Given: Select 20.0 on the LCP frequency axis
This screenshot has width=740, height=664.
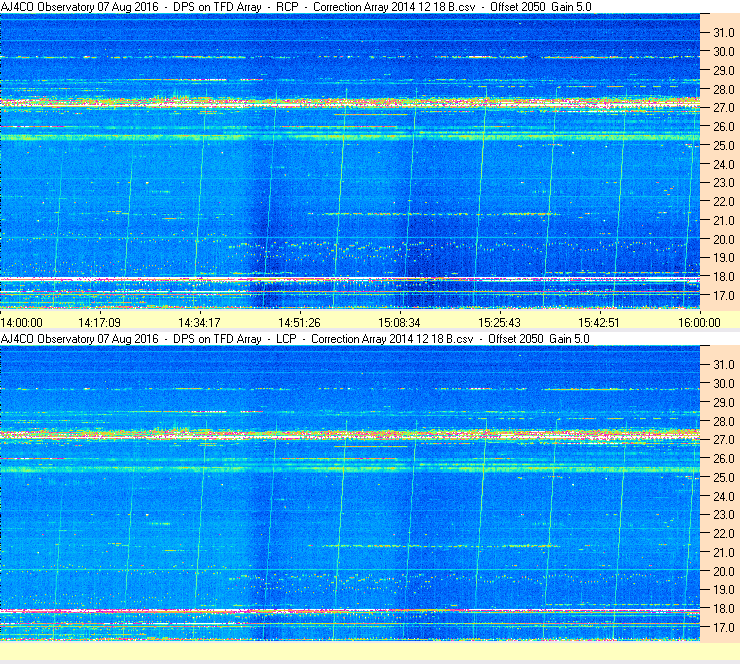Looking at the screenshot, I should (x=723, y=571).
